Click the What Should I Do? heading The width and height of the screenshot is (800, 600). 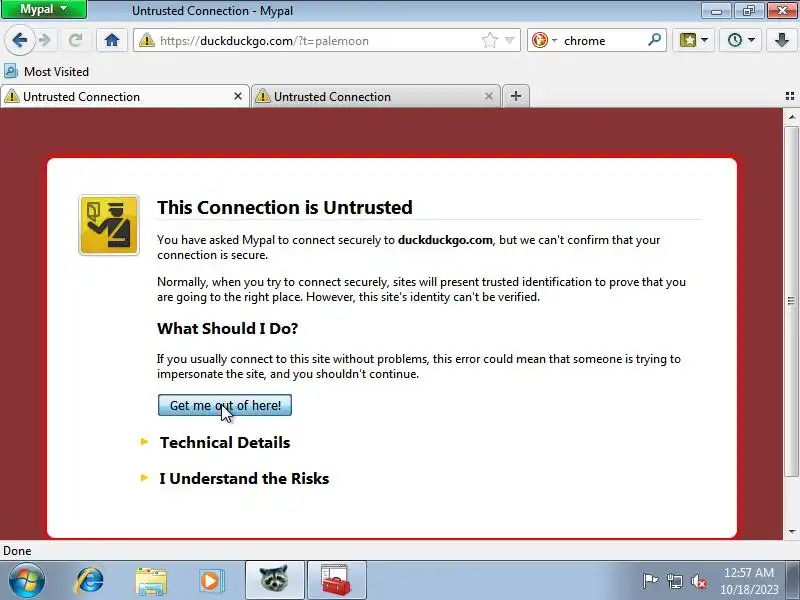point(228,328)
